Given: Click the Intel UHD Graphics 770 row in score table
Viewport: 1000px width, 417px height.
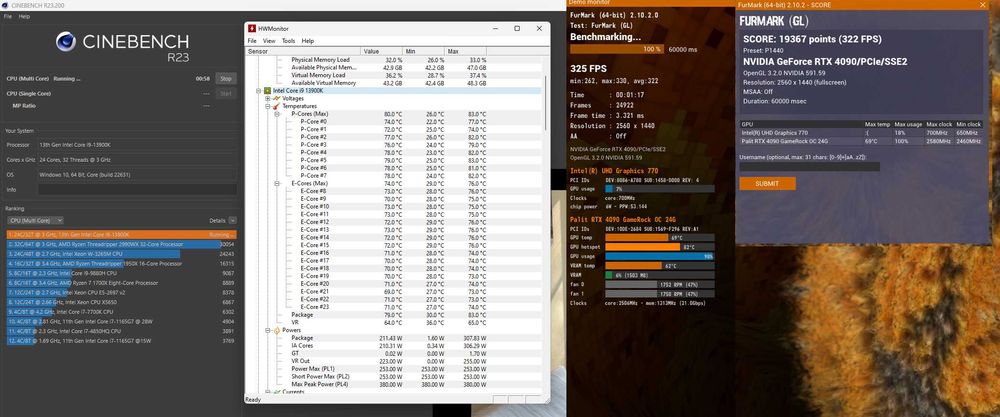Looking at the screenshot, I should pyautogui.click(x=860, y=133).
